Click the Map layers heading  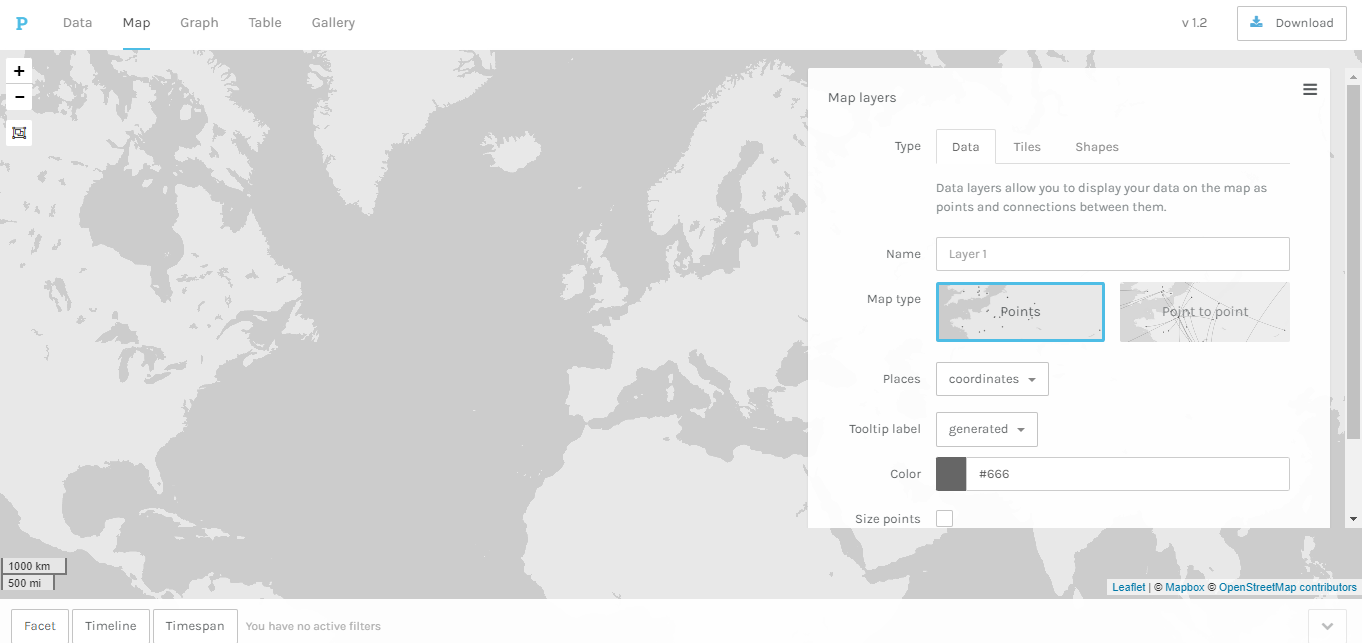point(862,98)
